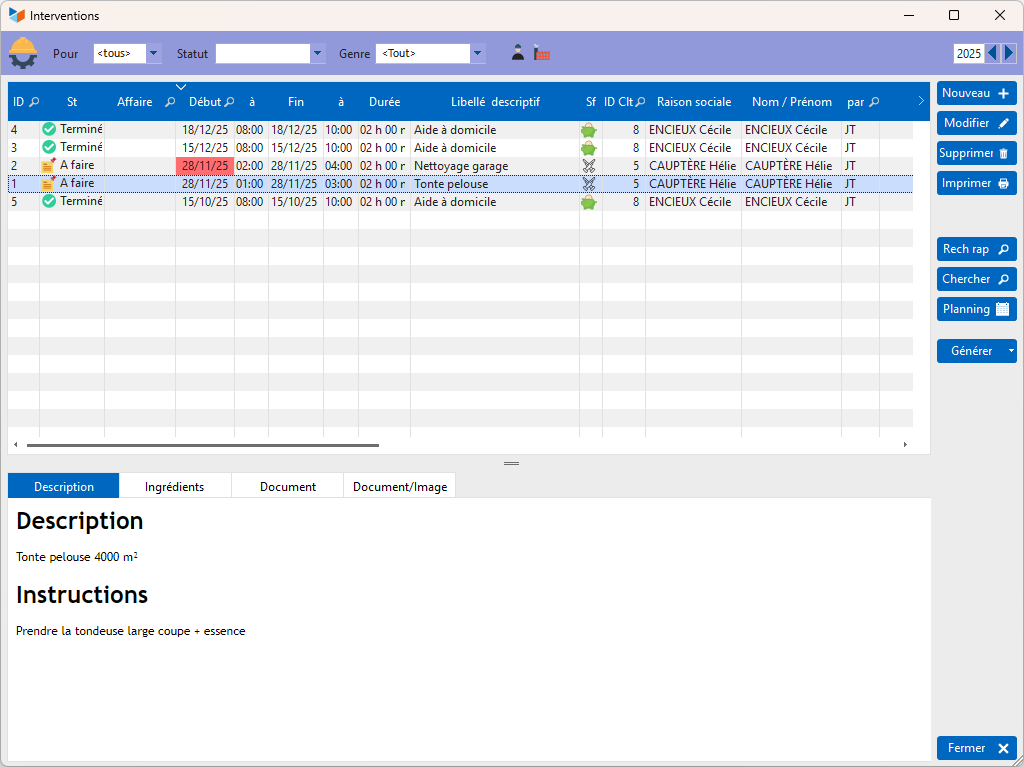Click the hard hat gear logo icon
This screenshot has width=1024, height=767.
pyautogui.click(x=23, y=52)
